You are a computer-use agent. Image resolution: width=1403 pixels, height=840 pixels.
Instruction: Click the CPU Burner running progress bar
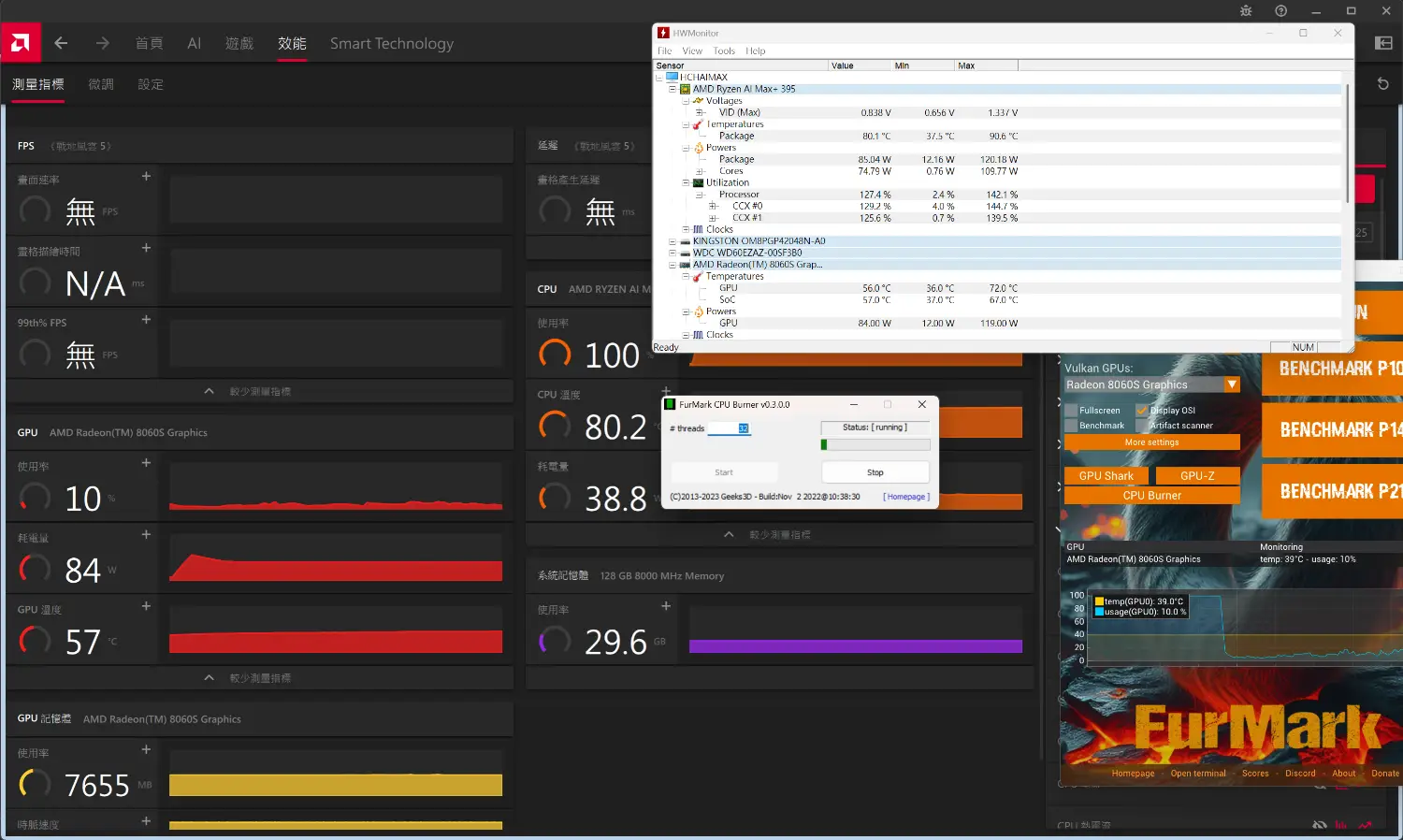click(875, 444)
